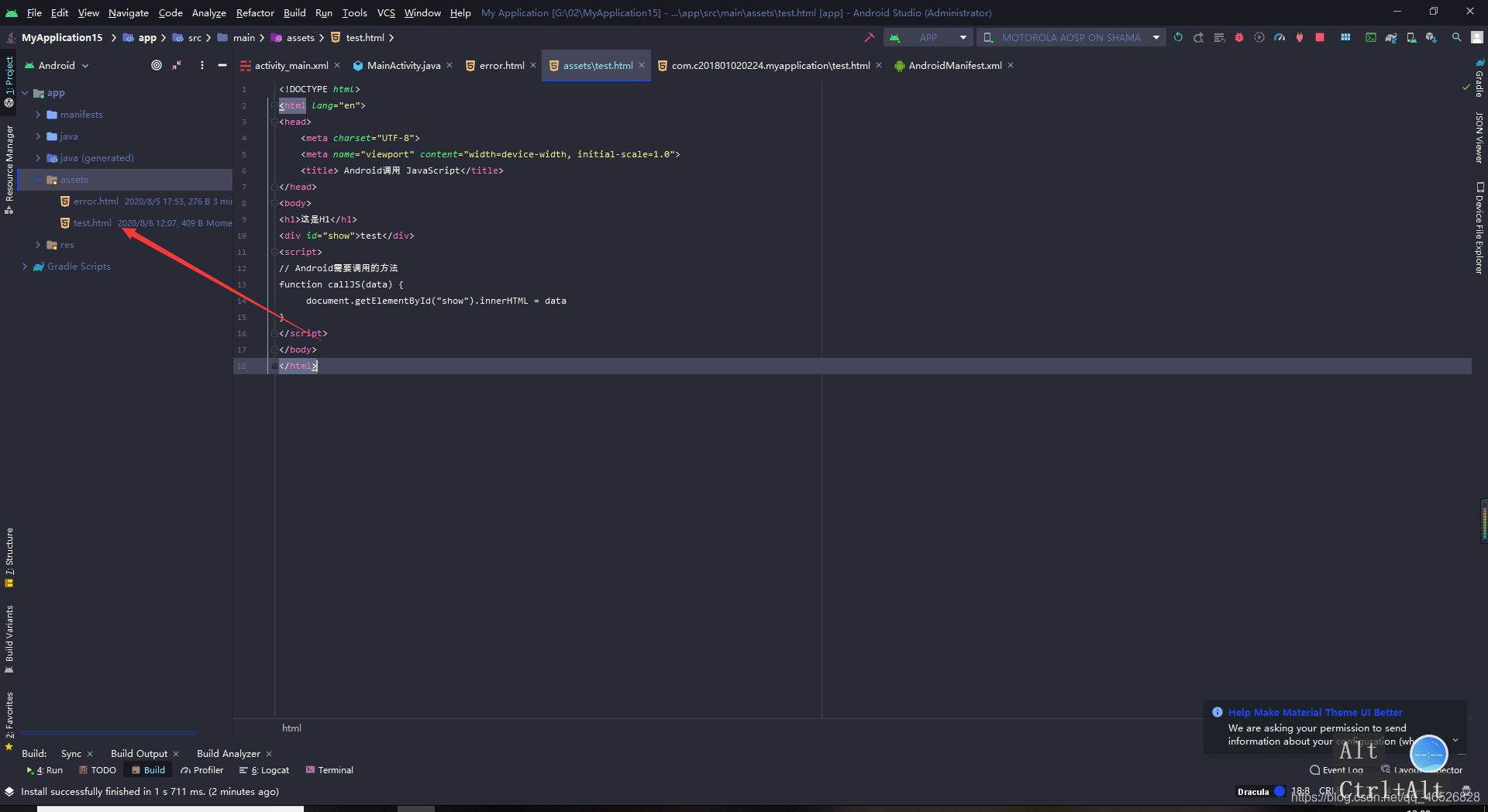Expand the java folder

tap(38, 136)
